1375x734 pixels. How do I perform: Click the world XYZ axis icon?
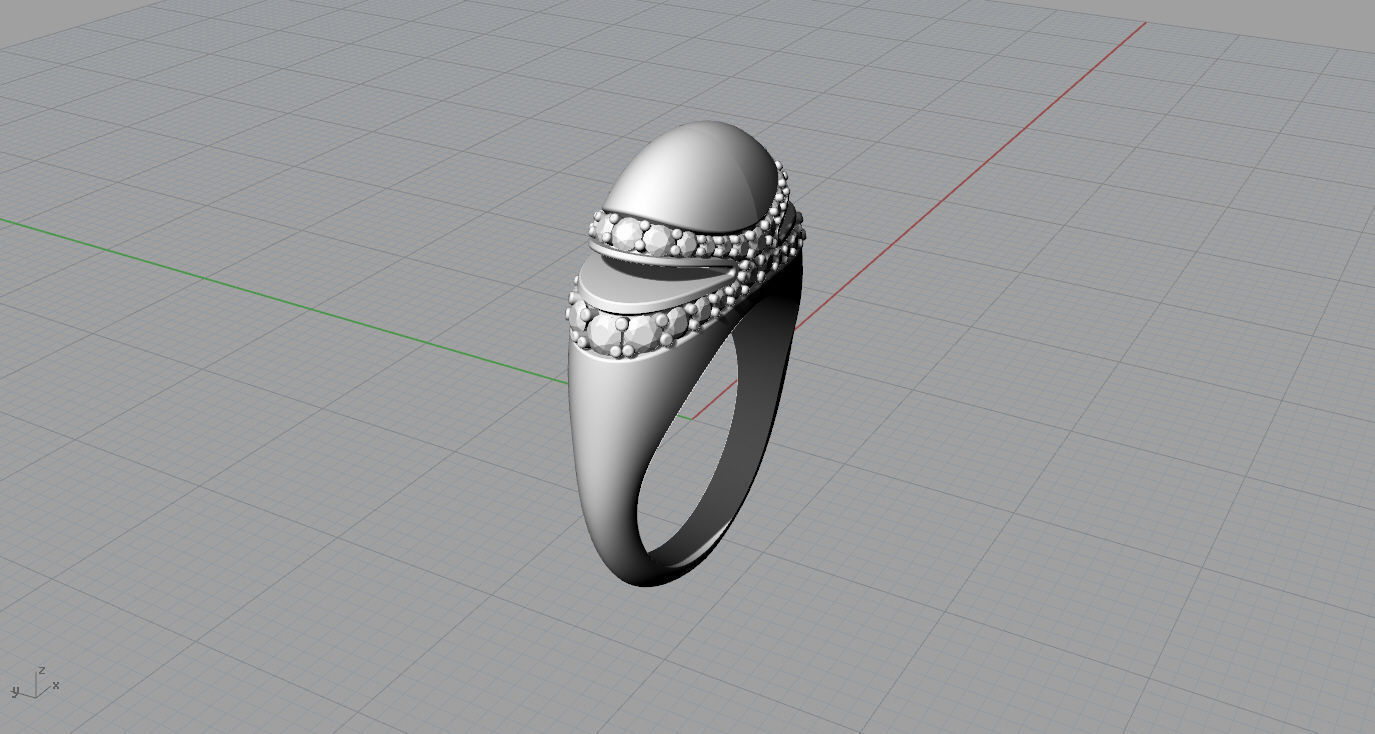[36, 682]
